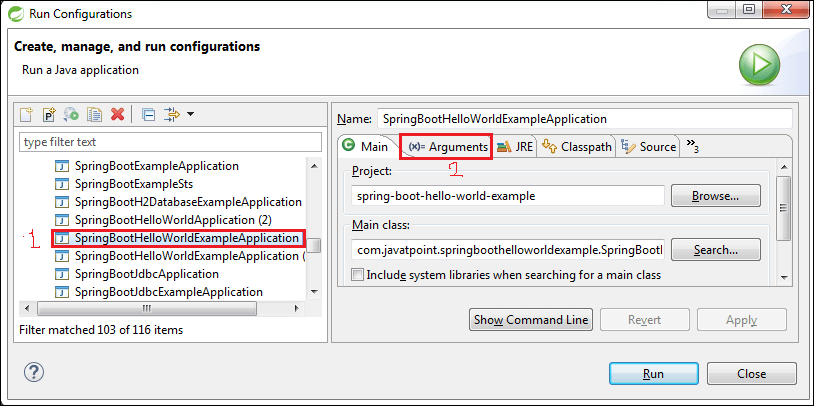814x406 pixels.
Task: Delete selected configuration with red X
Action: click(x=117, y=115)
